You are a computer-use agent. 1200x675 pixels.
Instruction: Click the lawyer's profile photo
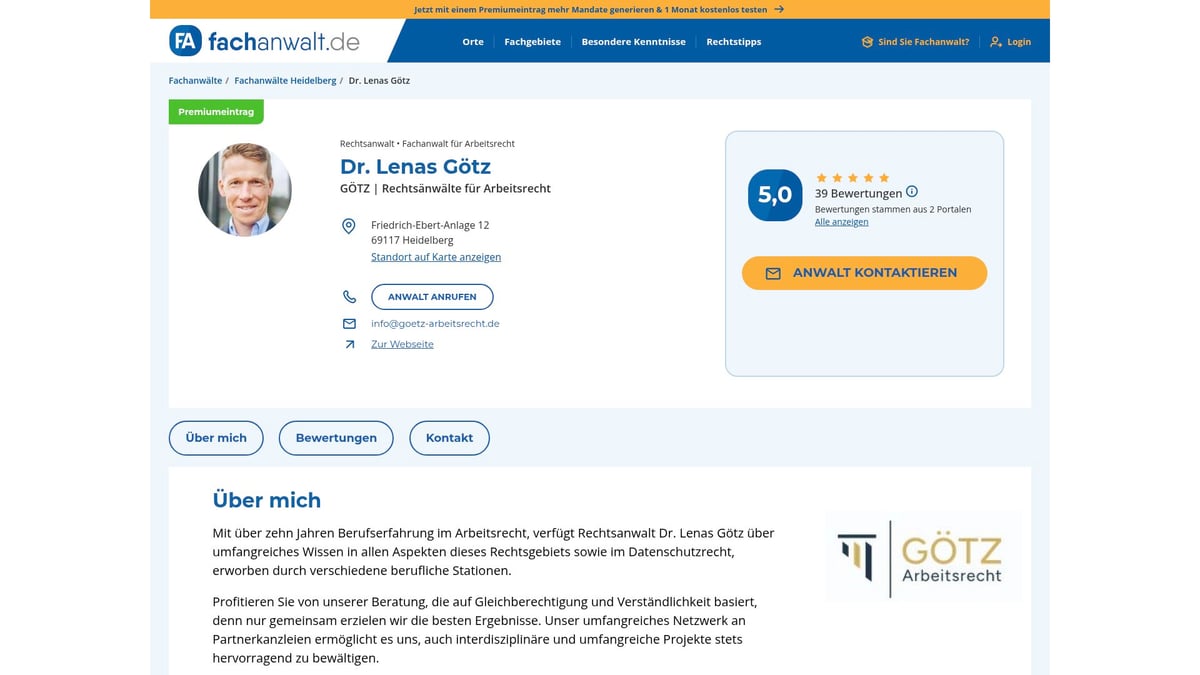point(244,189)
